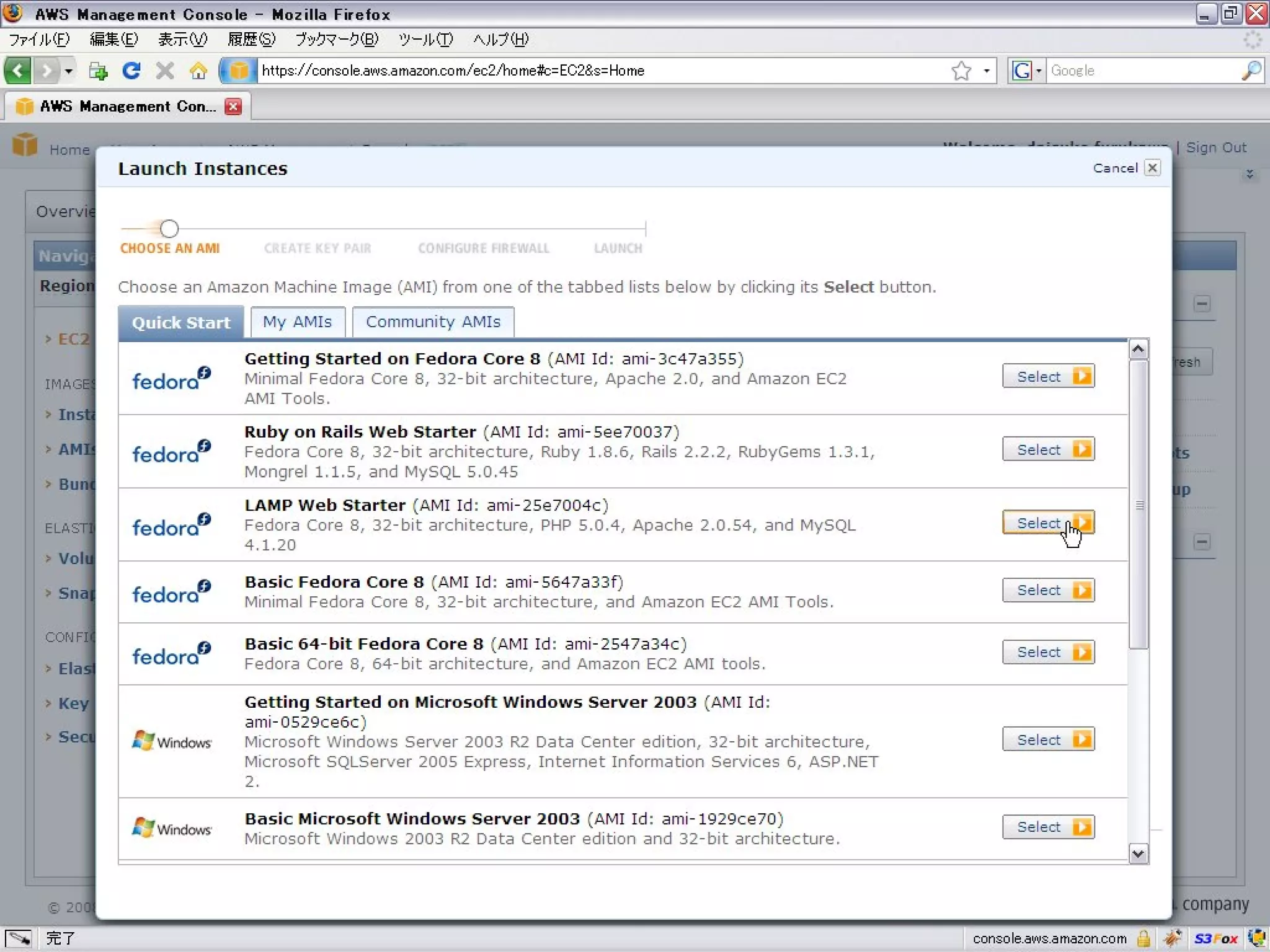Click the Fedora logo for Basic Fedora Core 8

[x=172, y=592]
